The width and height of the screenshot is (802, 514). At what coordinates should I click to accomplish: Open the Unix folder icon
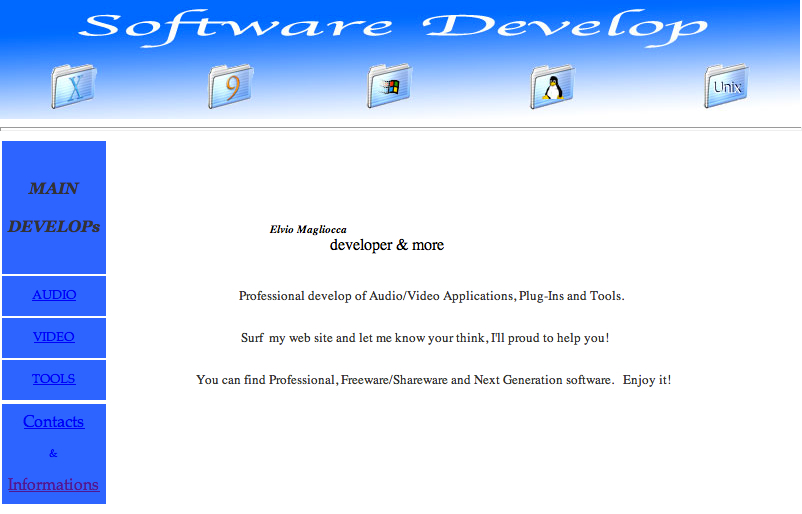point(726,86)
